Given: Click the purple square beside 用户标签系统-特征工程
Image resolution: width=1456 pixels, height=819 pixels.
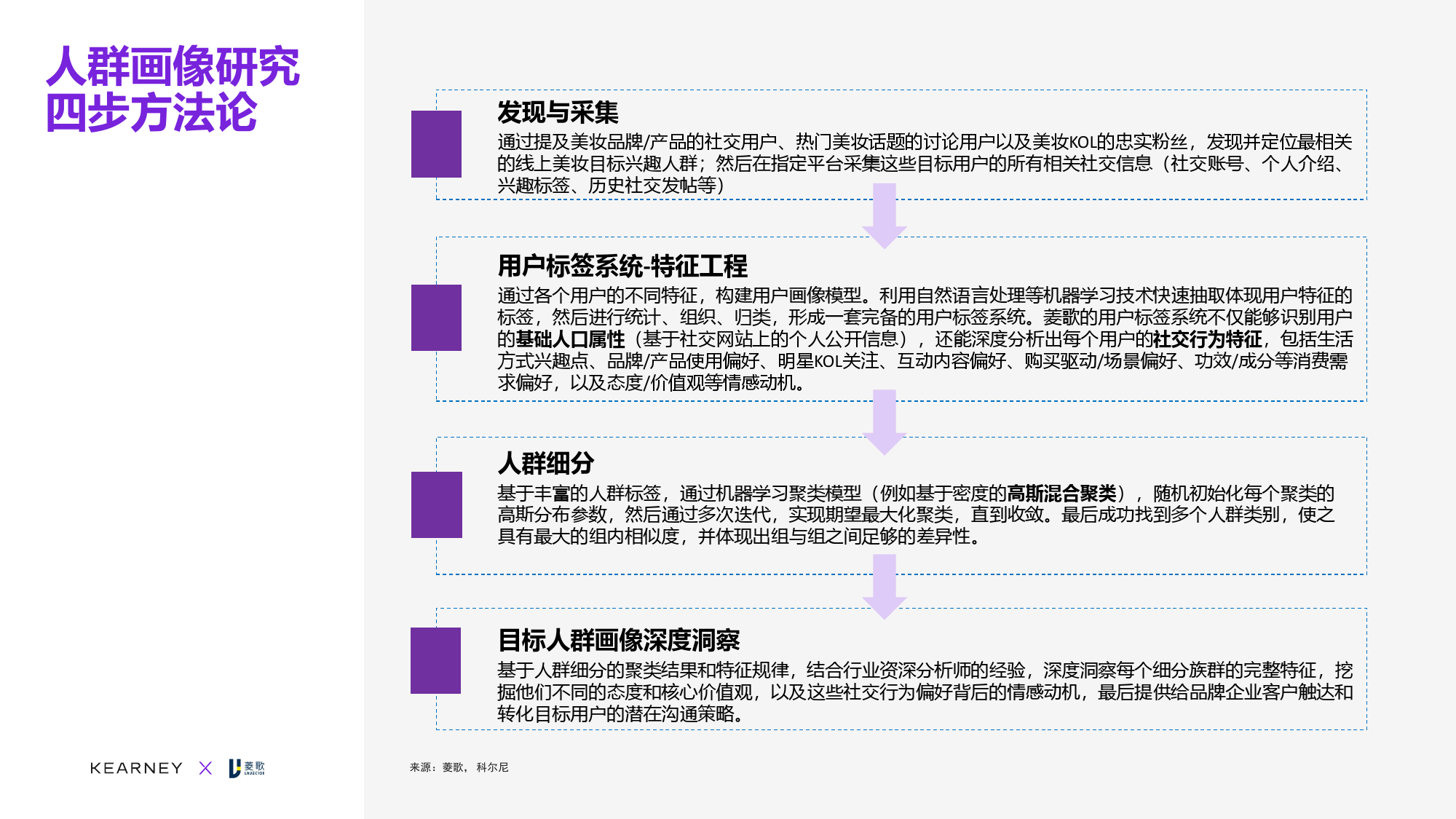Looking at the screenshot, I should (x=436, y=317).
